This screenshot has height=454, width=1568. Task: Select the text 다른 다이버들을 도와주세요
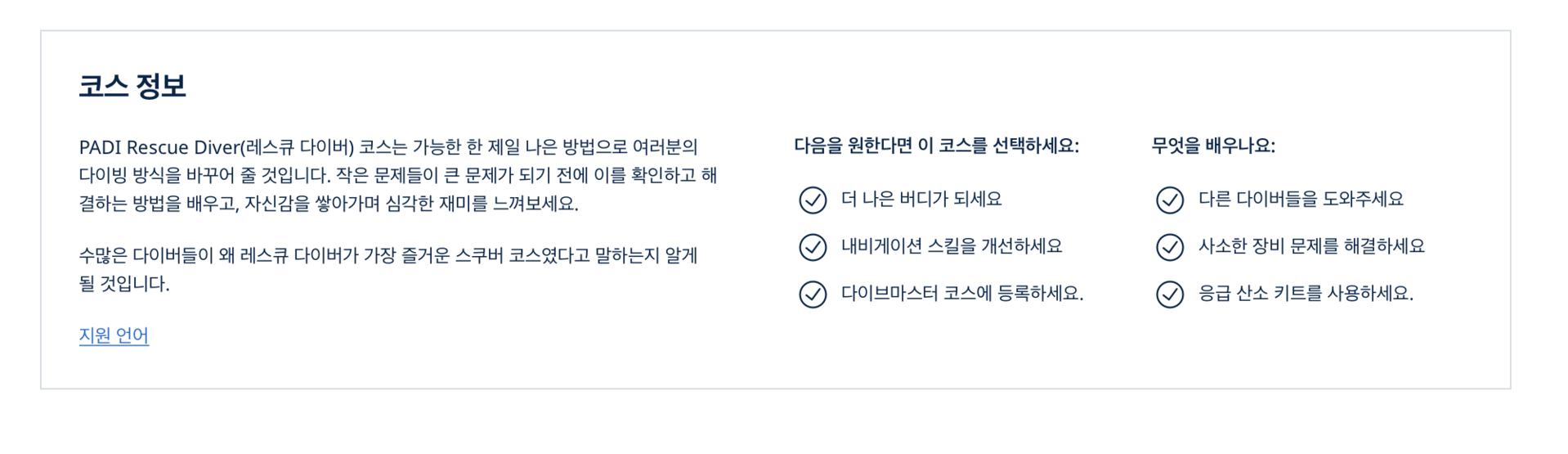pos(1301,199)
